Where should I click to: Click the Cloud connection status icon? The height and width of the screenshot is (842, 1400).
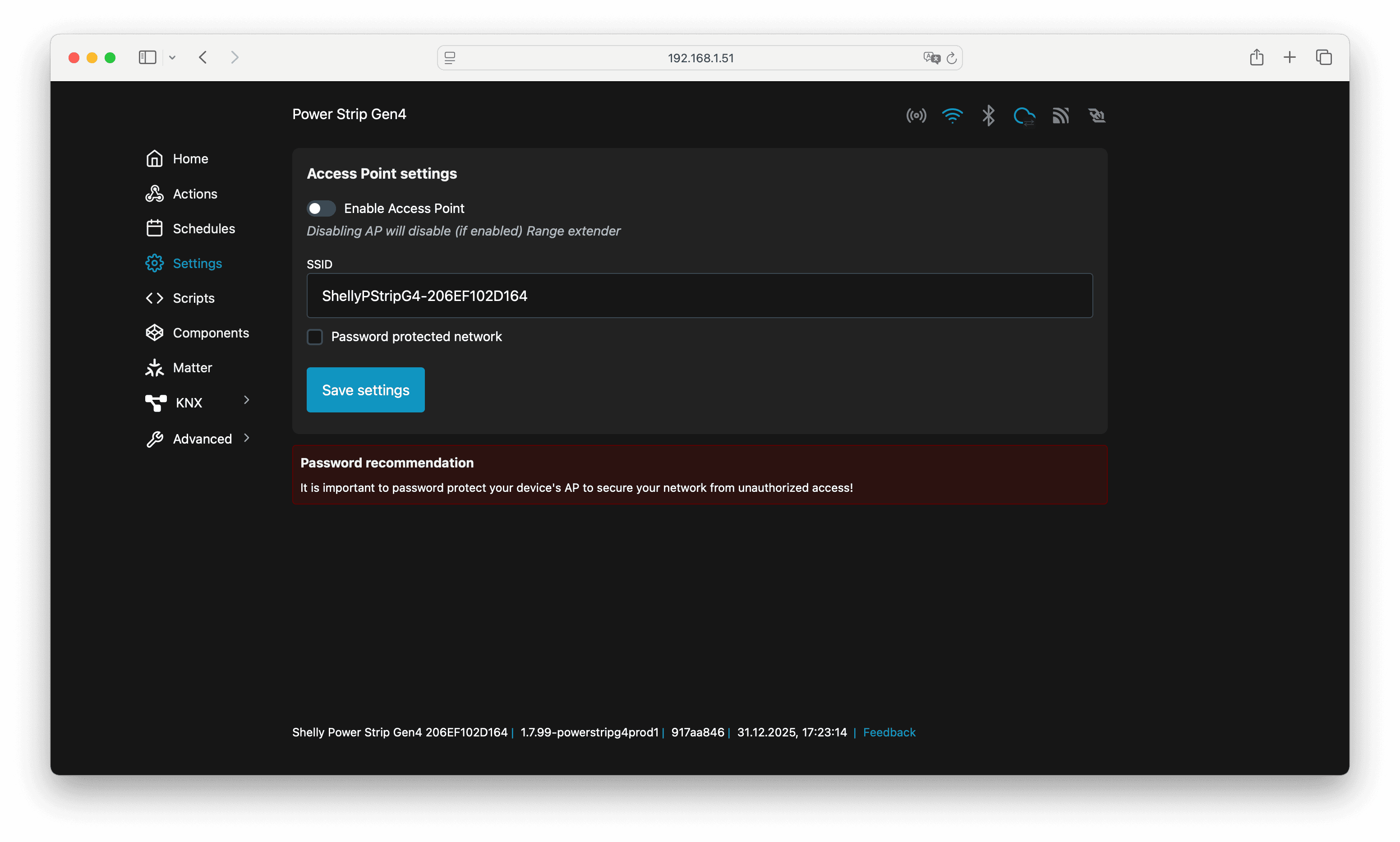click(x=1024, y=116)
